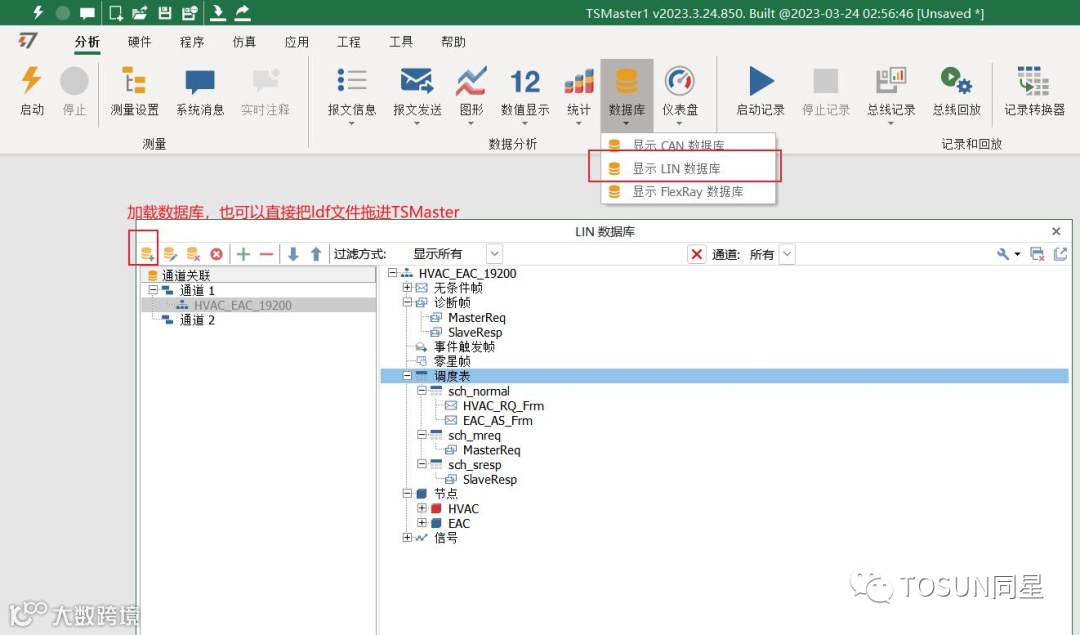
Task: Click load database icon in LIN panel
Action: pyautogui.click(x=147, y=254)
